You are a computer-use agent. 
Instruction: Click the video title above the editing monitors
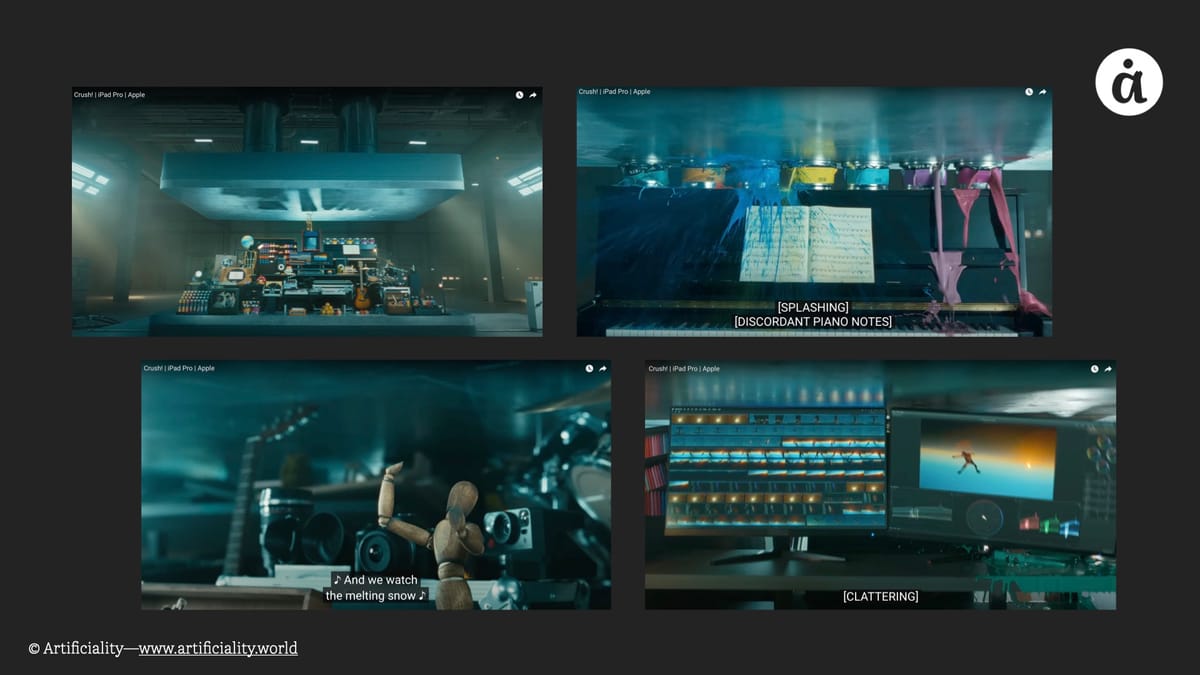[684, 369]
